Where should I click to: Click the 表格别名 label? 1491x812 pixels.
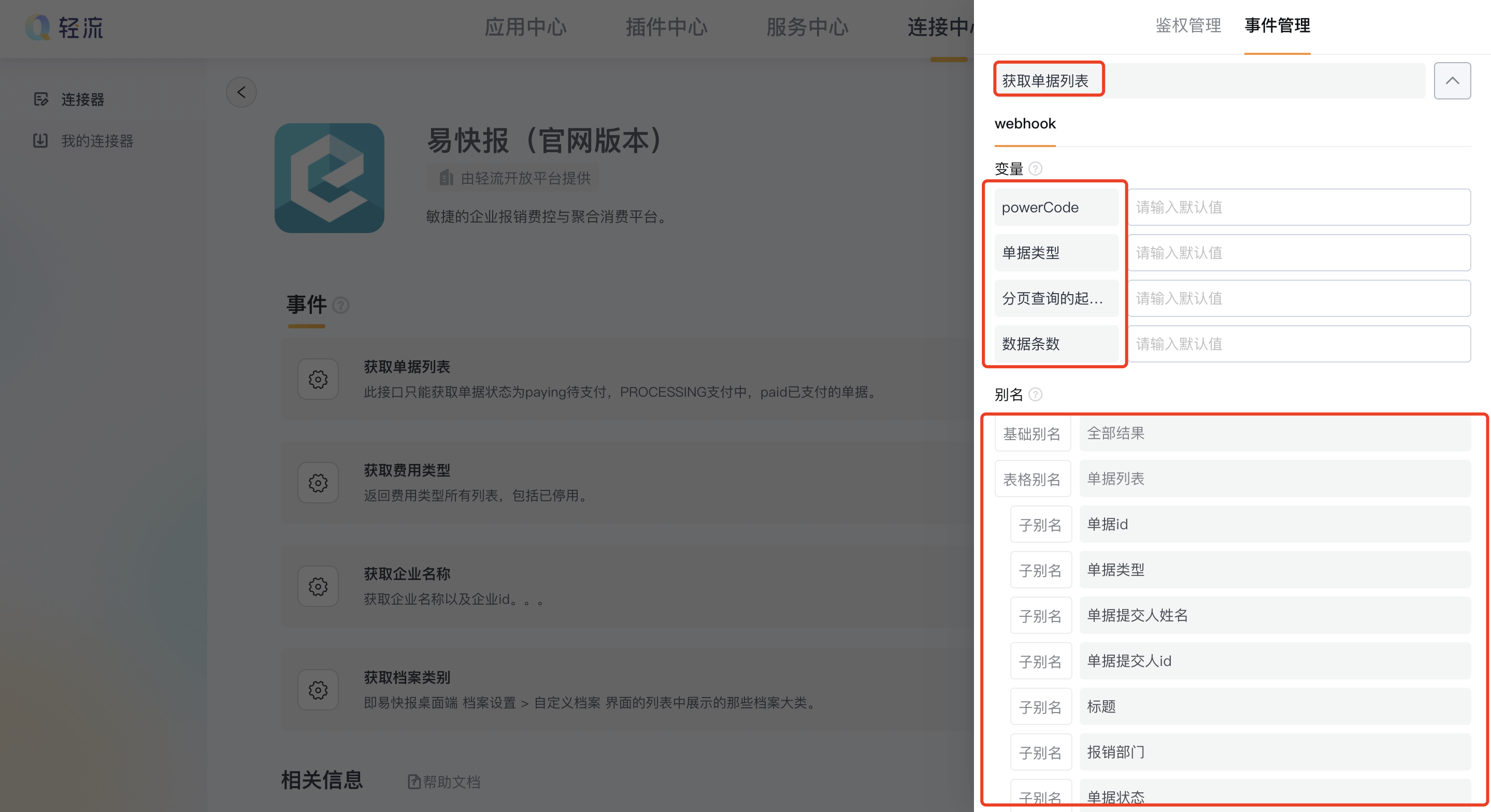(x=1033, y=479)
